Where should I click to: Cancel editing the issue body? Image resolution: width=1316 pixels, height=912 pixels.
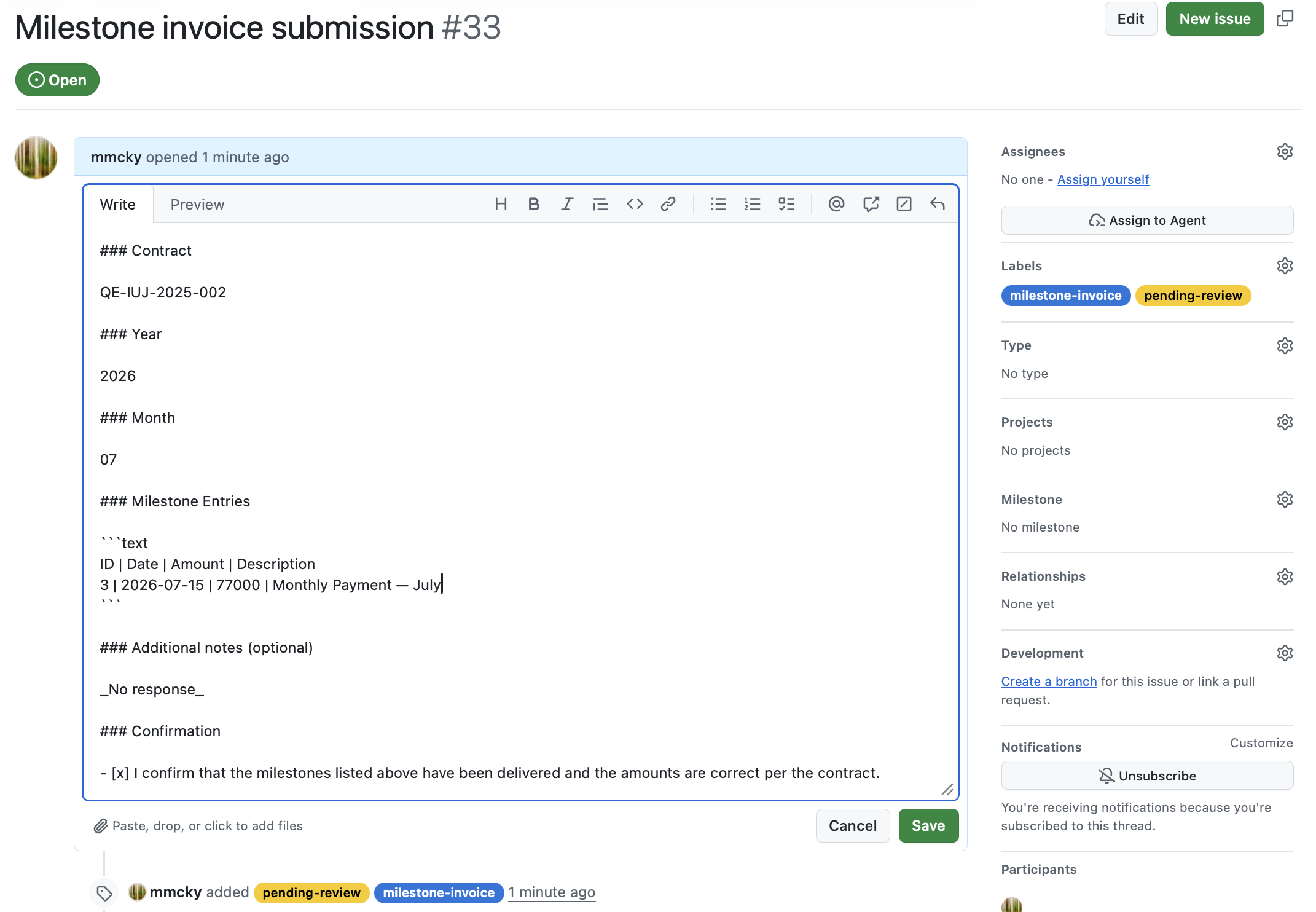tap(852, 825)
